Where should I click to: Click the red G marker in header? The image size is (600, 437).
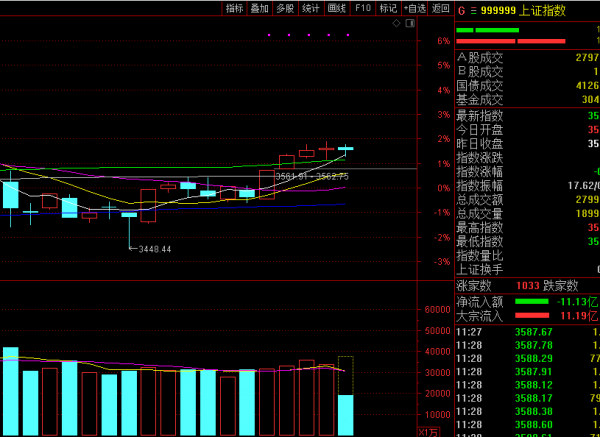point(461,10)
